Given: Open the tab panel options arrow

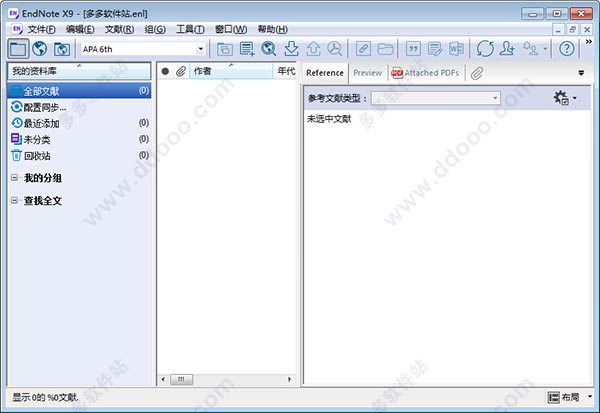Looking at the screenshot, I should pyautogui.click(x=581, y=73).
